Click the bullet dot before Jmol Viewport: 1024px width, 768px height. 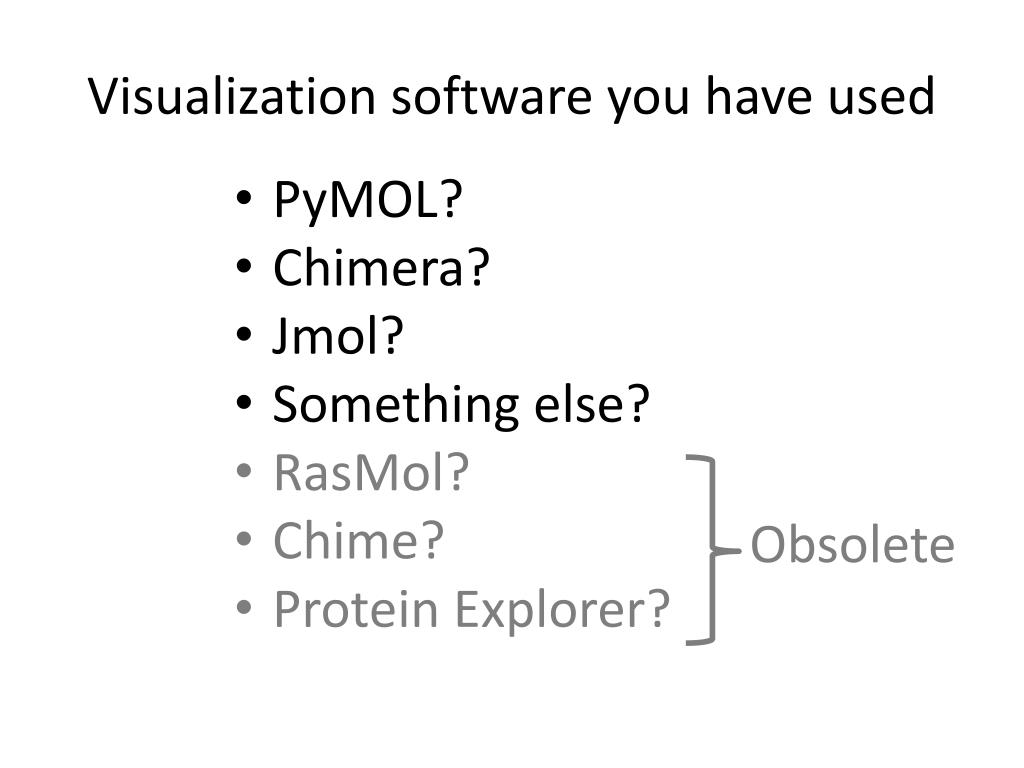pos(244,334)
